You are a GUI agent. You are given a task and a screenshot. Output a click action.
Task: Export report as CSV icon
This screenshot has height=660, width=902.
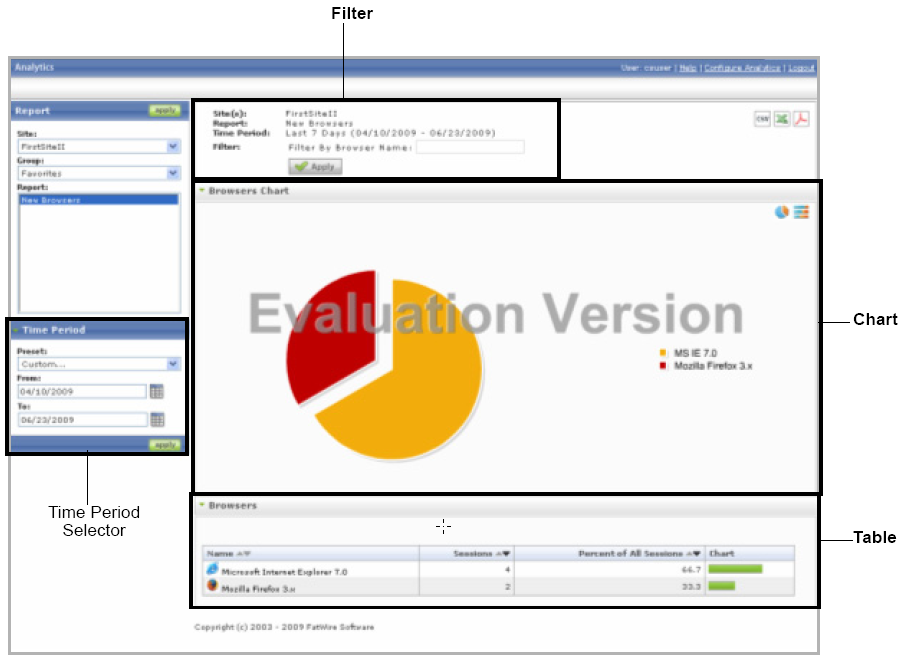coord(762,119)
